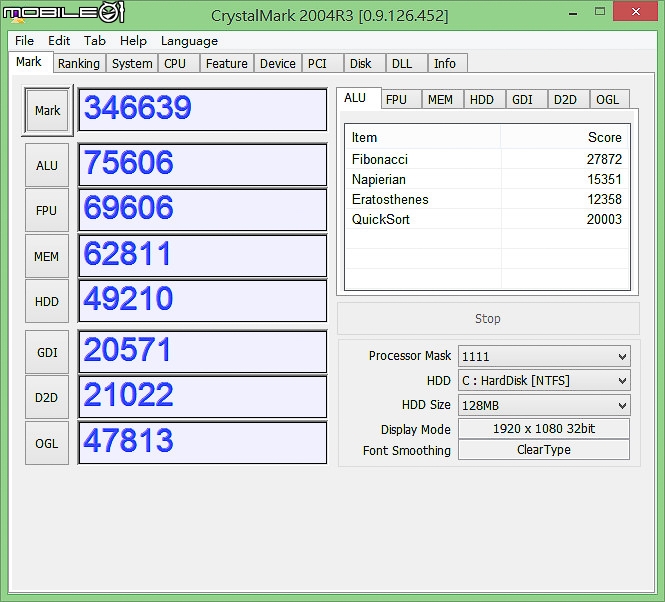665x602 pixels.
Task: Click the MEM score 62811
Action: point(127,253)
